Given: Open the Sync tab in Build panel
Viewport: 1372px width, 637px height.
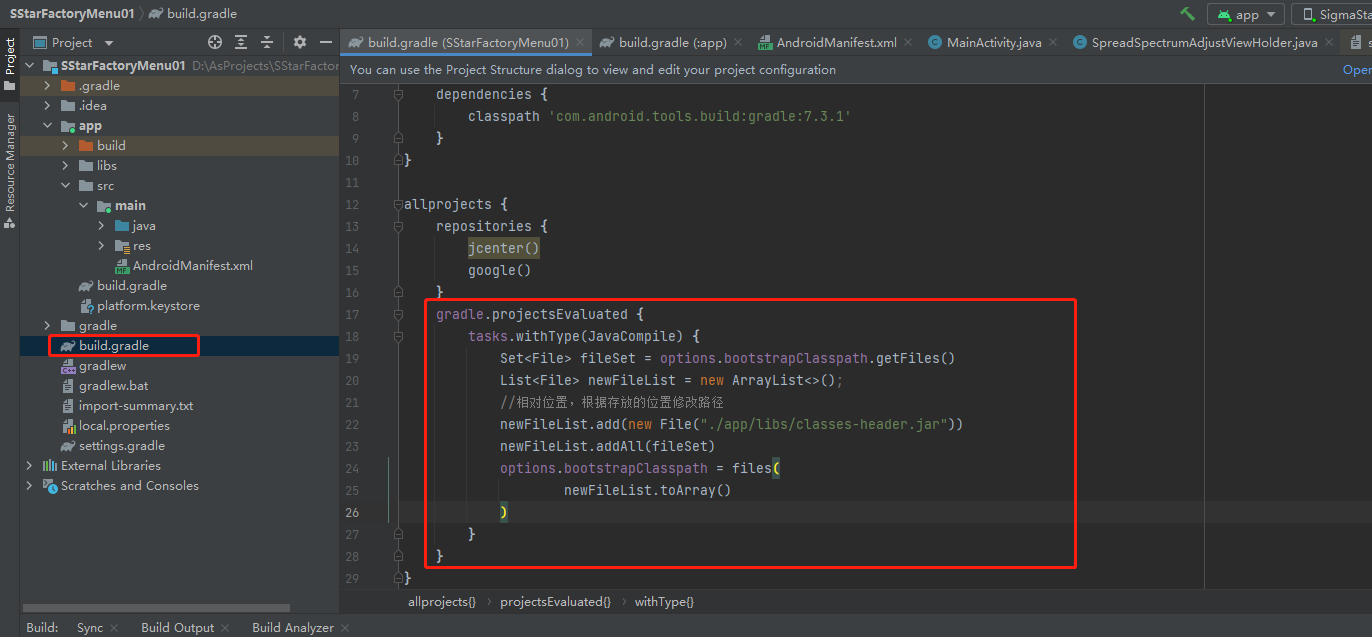Looking at the screenshot, I should (90, 628).
